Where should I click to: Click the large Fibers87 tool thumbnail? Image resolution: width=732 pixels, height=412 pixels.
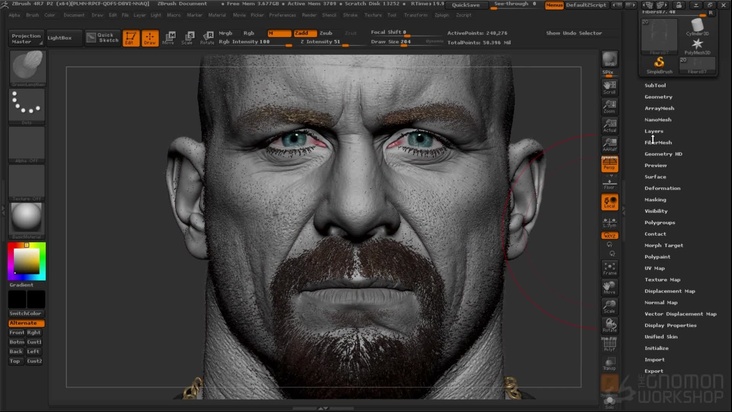(659, 36)
